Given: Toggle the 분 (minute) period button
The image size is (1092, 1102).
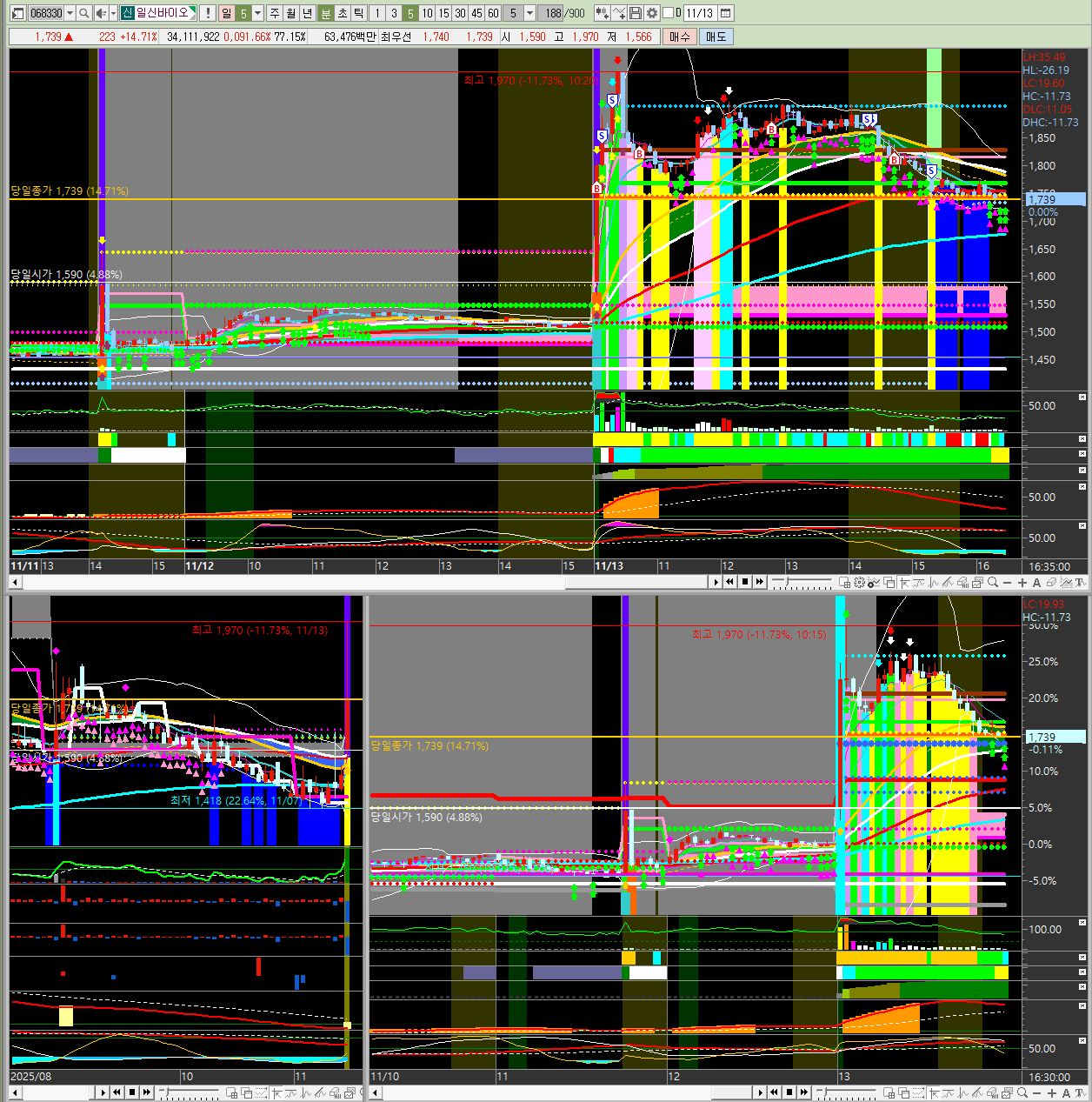Looking at the screenshot, I should pyautogui.click(x=325, y=13).
